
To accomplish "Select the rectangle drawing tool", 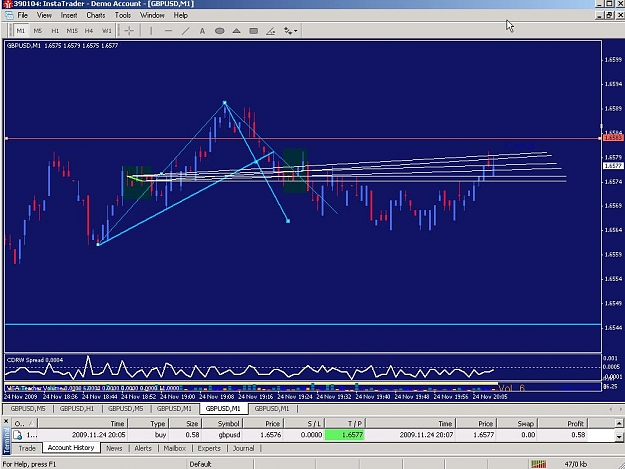I will 254,31.
